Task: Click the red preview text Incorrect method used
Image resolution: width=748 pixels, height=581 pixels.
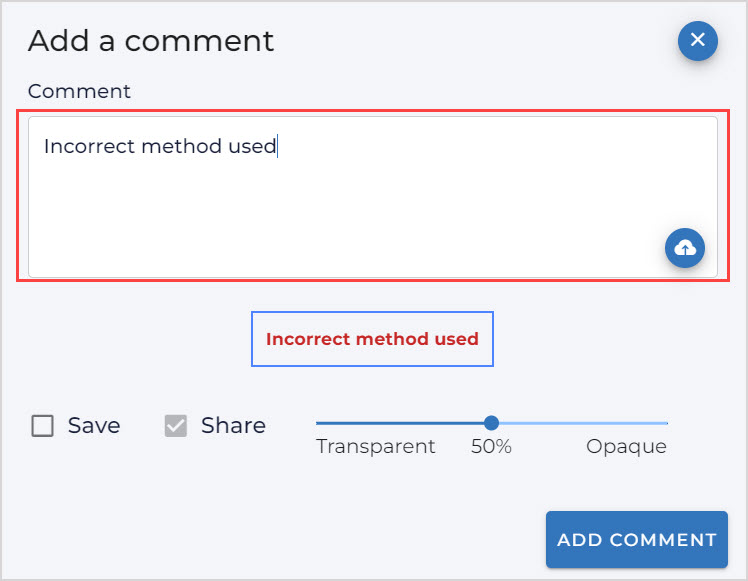Action: point(372,339)
